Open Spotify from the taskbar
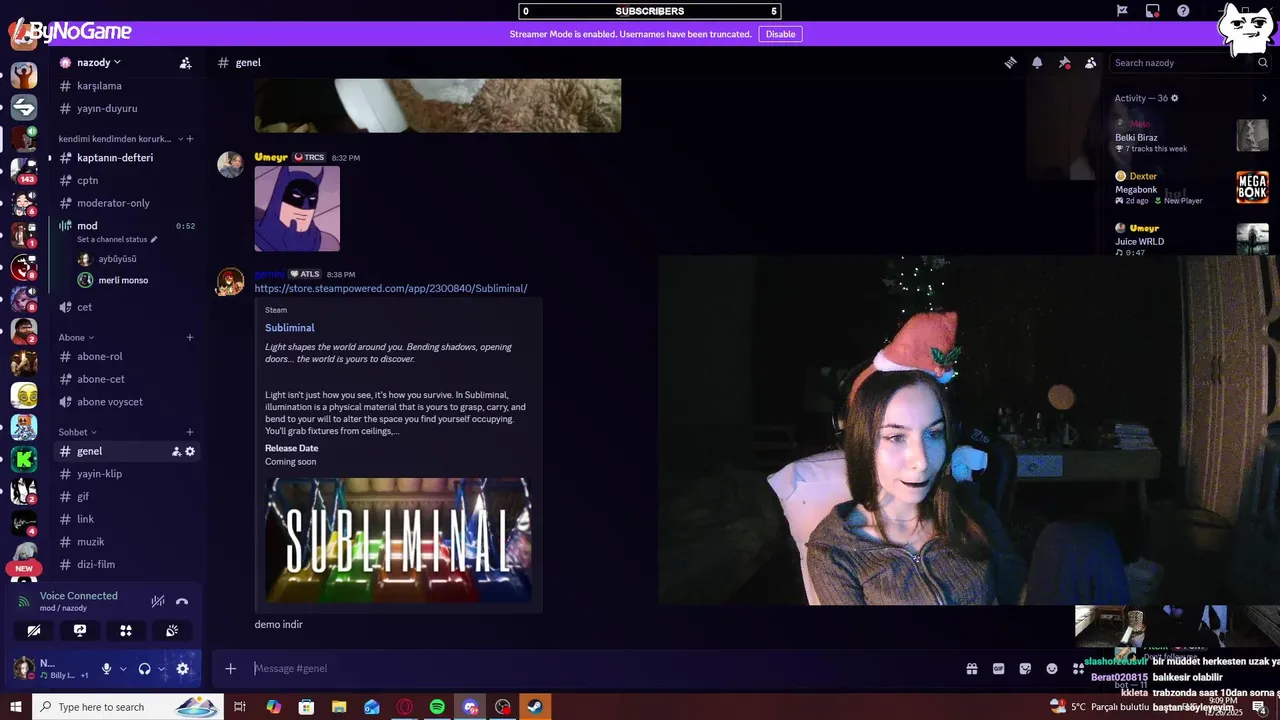 (437, 707)
